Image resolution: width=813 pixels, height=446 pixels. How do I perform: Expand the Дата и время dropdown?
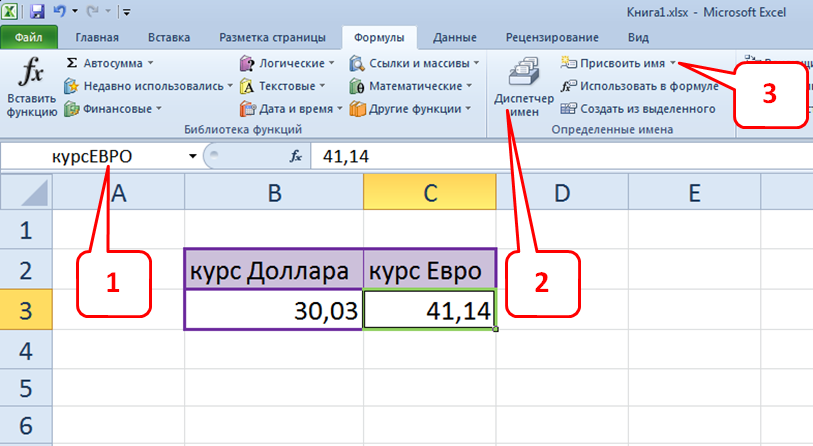[x=292, y=109]
